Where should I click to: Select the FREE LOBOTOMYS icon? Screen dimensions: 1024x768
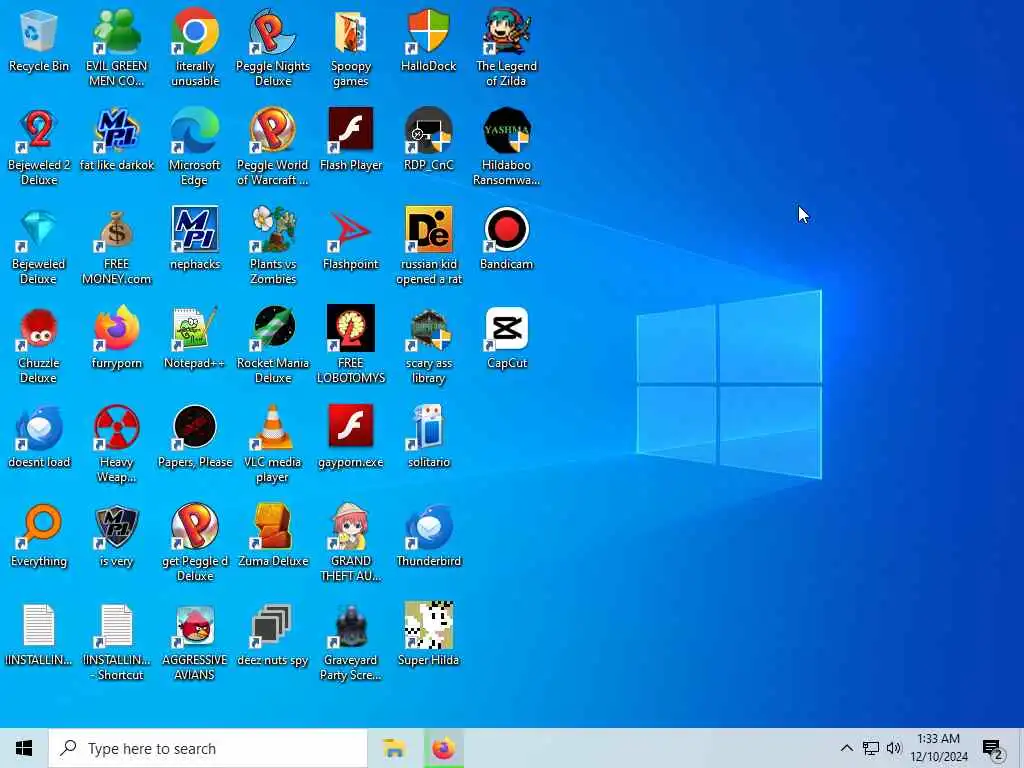tap(351, 345)
